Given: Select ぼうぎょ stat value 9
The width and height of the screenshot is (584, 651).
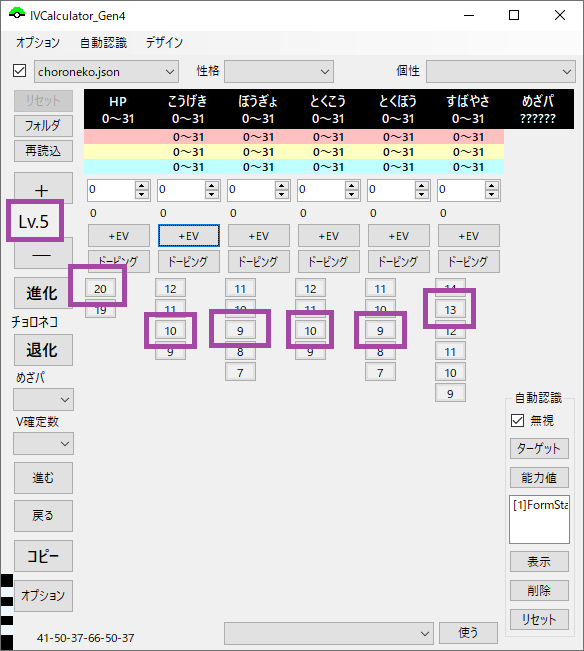Looking at the screenshot, I should click(x=240, y=330).
